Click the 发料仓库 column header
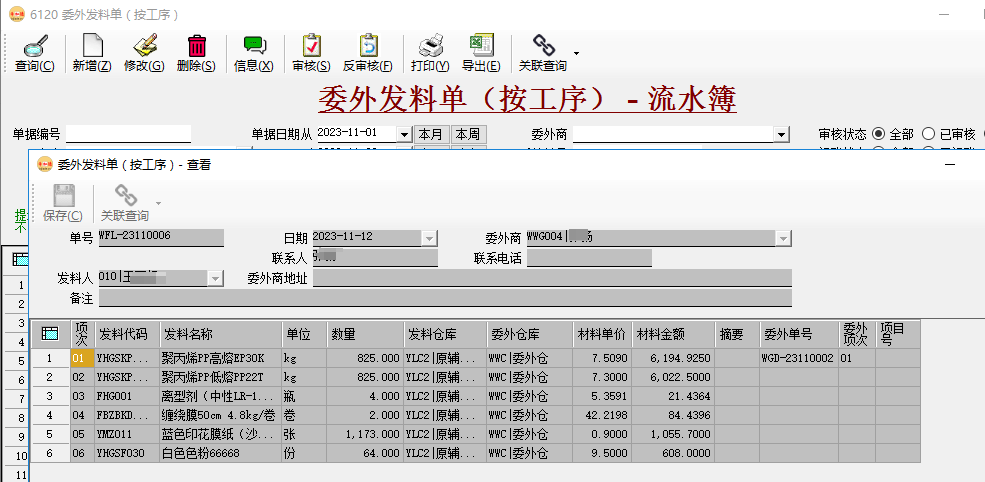985x482 pixels. point(445,334)
